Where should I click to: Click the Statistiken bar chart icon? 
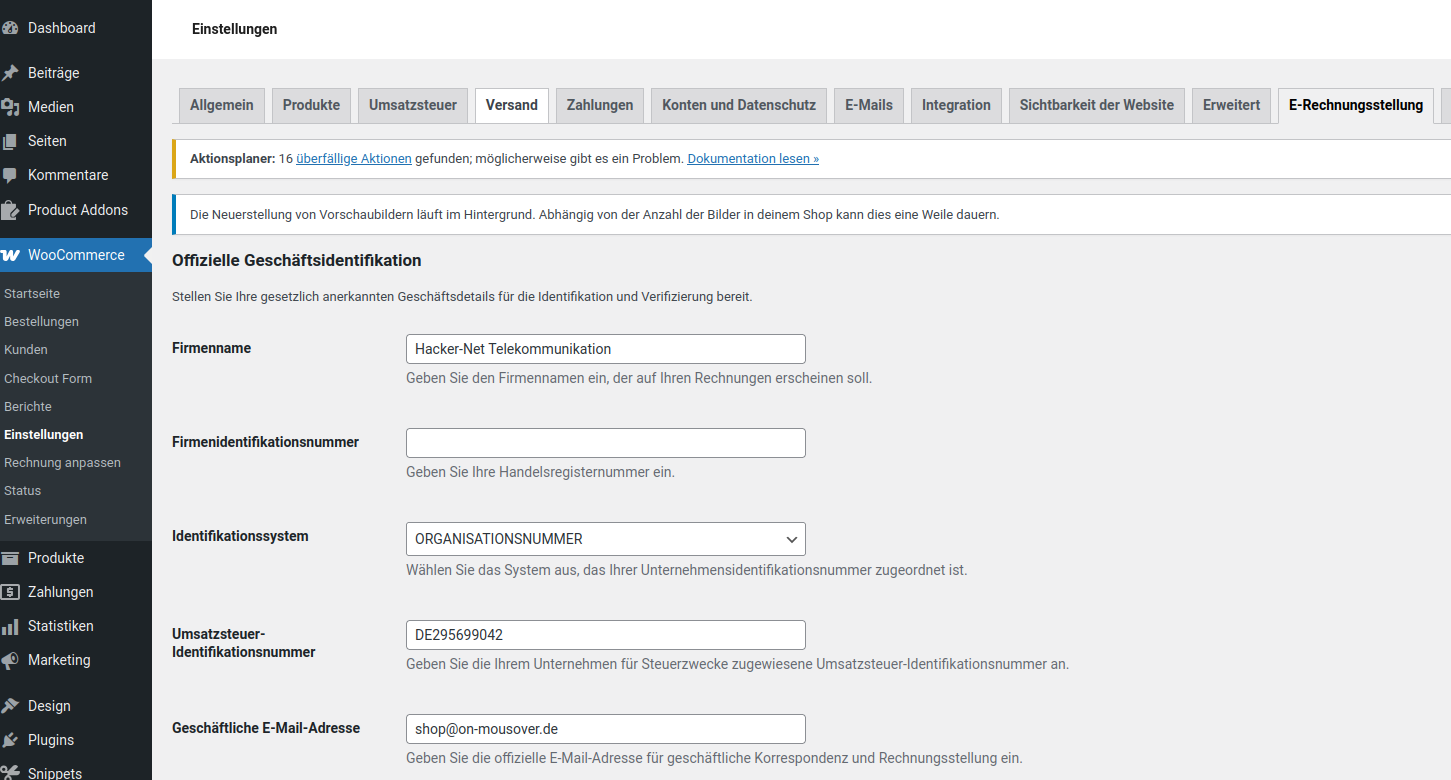[10, 626]
